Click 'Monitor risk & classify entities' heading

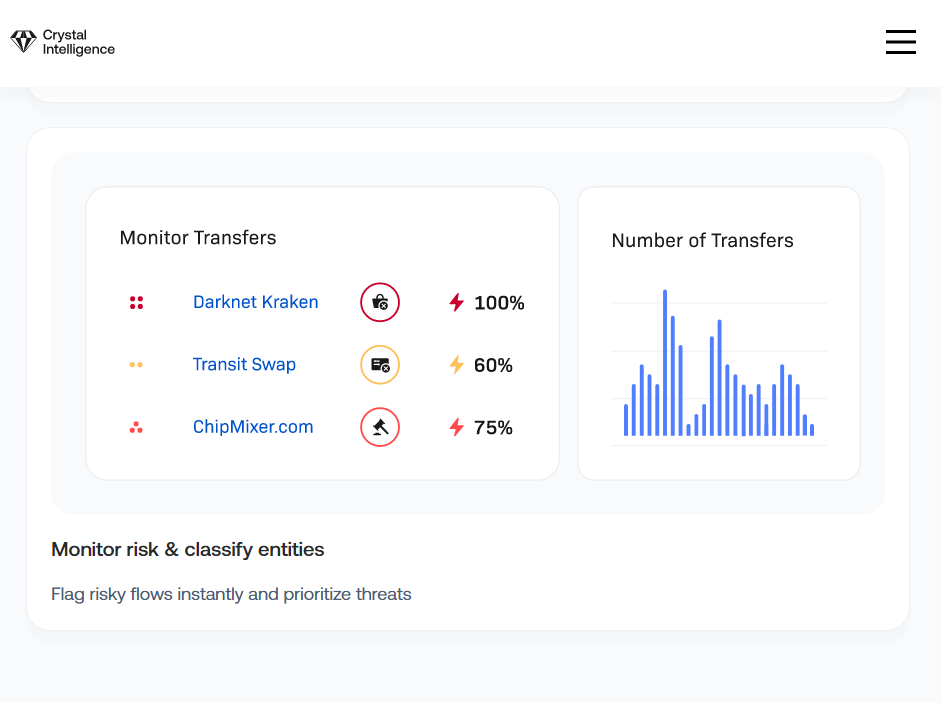[187, 549]
